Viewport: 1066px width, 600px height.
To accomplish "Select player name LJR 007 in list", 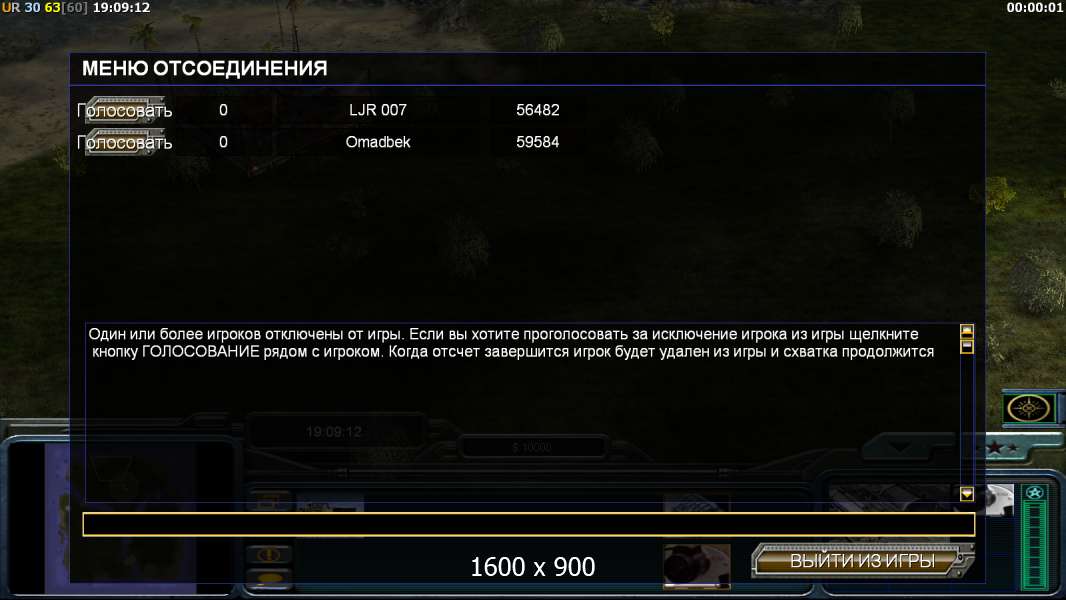I will click(378, 110).
